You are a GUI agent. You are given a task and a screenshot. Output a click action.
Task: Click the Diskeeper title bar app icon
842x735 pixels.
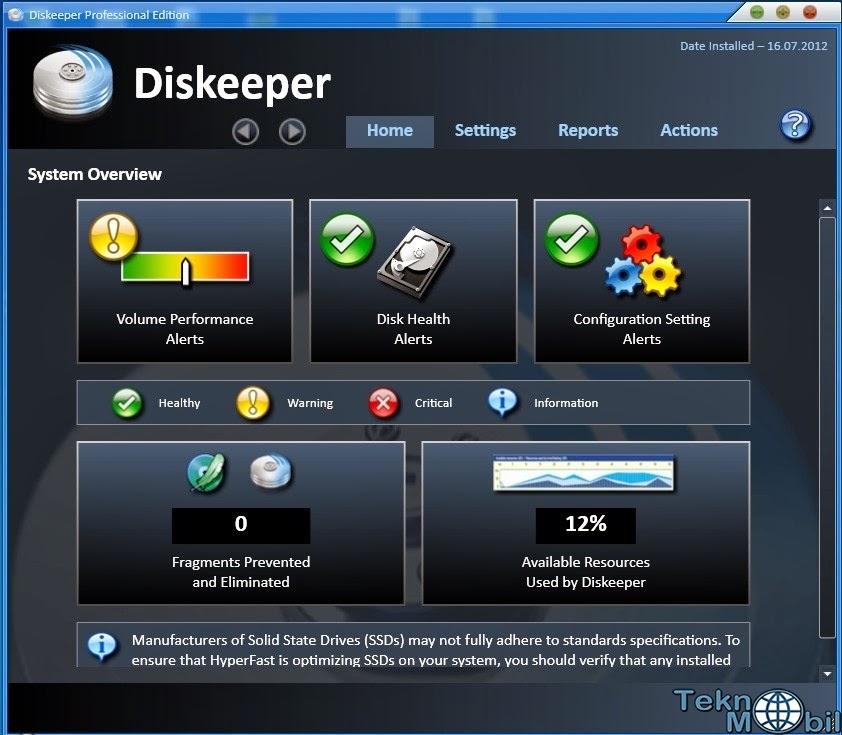(x=16, y=14)
